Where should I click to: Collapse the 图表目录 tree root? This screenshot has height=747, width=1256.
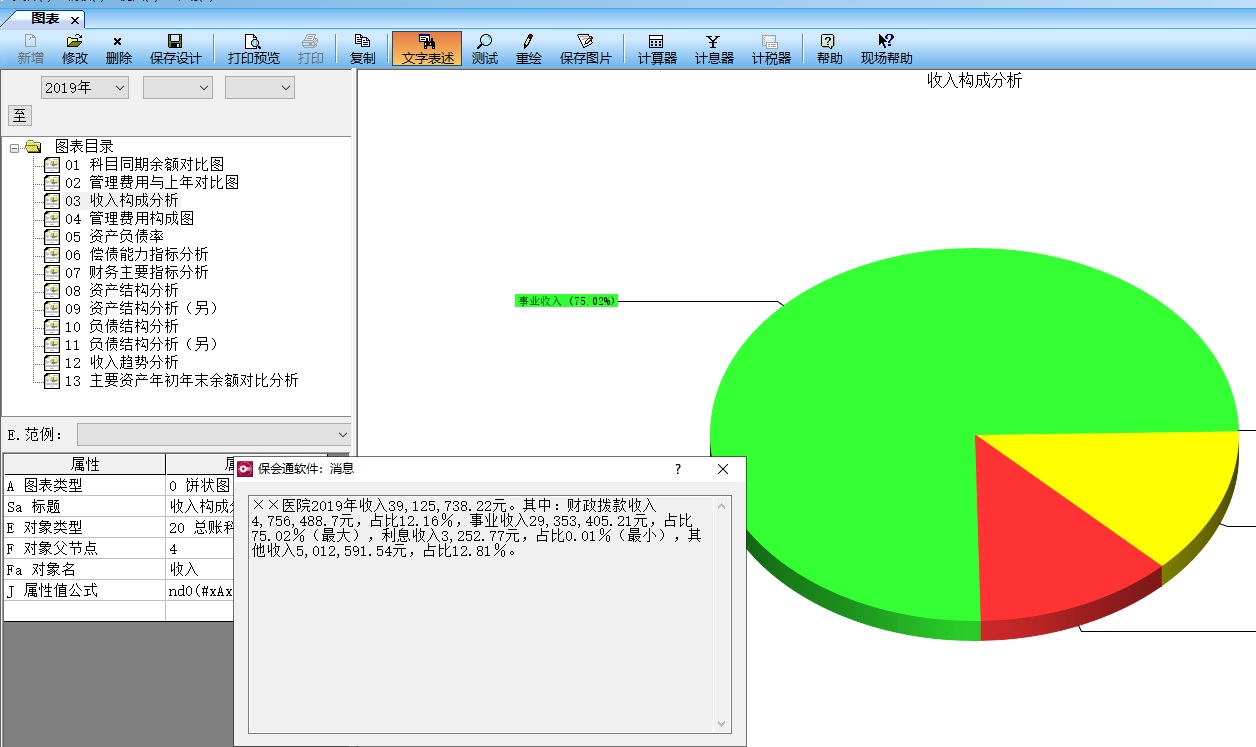click(15, 147)
